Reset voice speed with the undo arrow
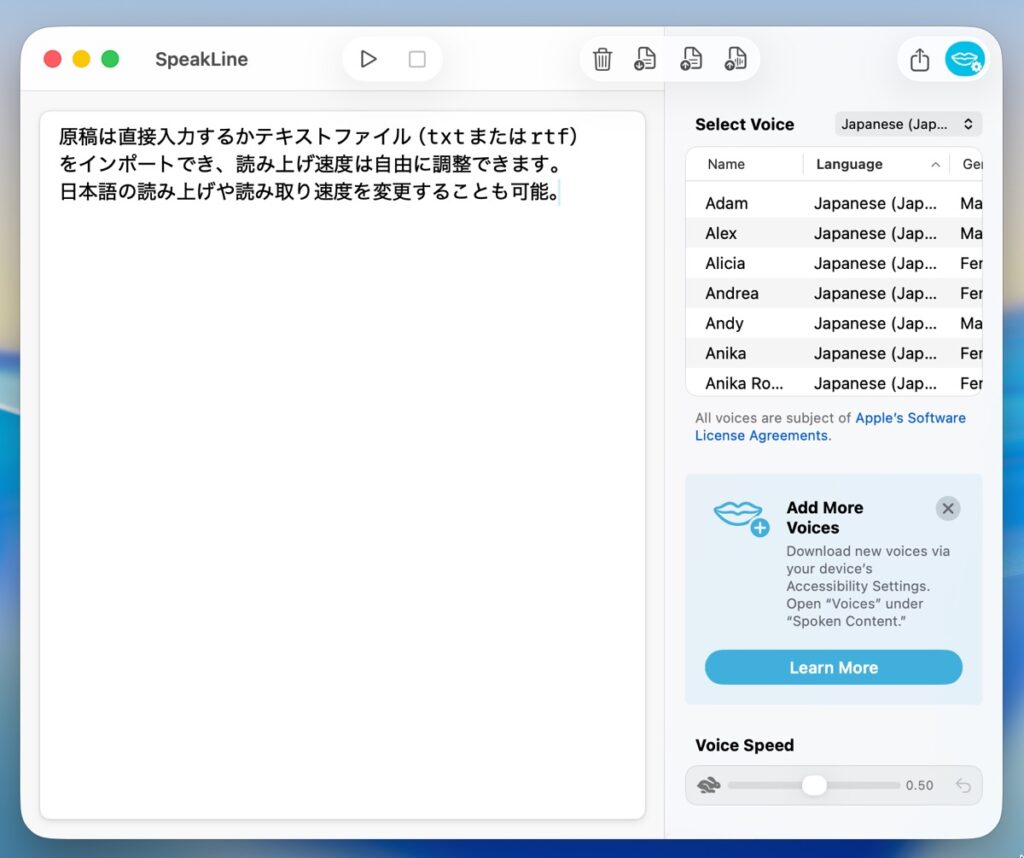Image resolution: width=1024 pixels, height=858 pixels. click(962, 785)
